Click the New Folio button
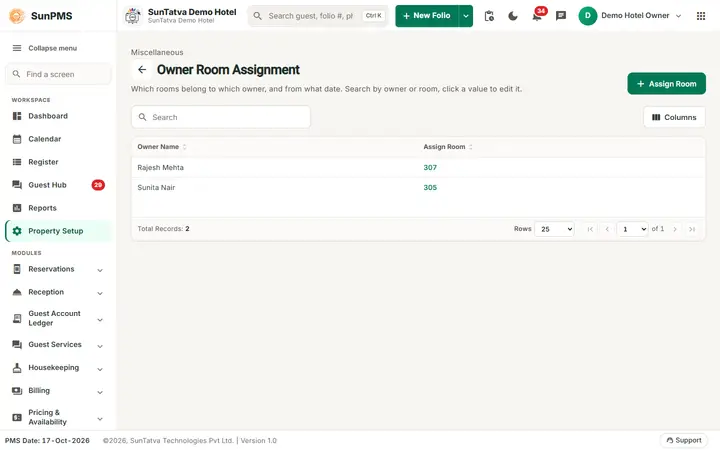The image size is (720, 450). pos(427,16)
